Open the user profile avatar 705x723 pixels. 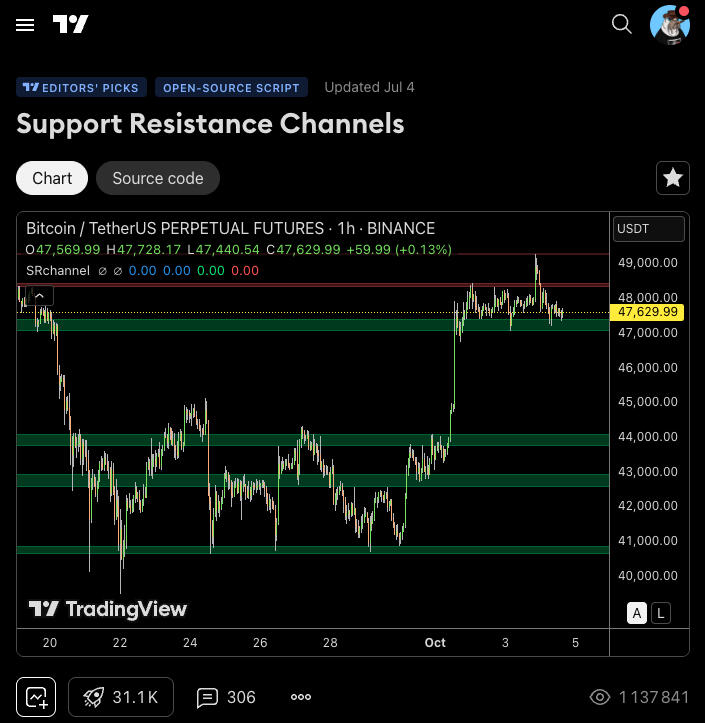coord(670,25)
